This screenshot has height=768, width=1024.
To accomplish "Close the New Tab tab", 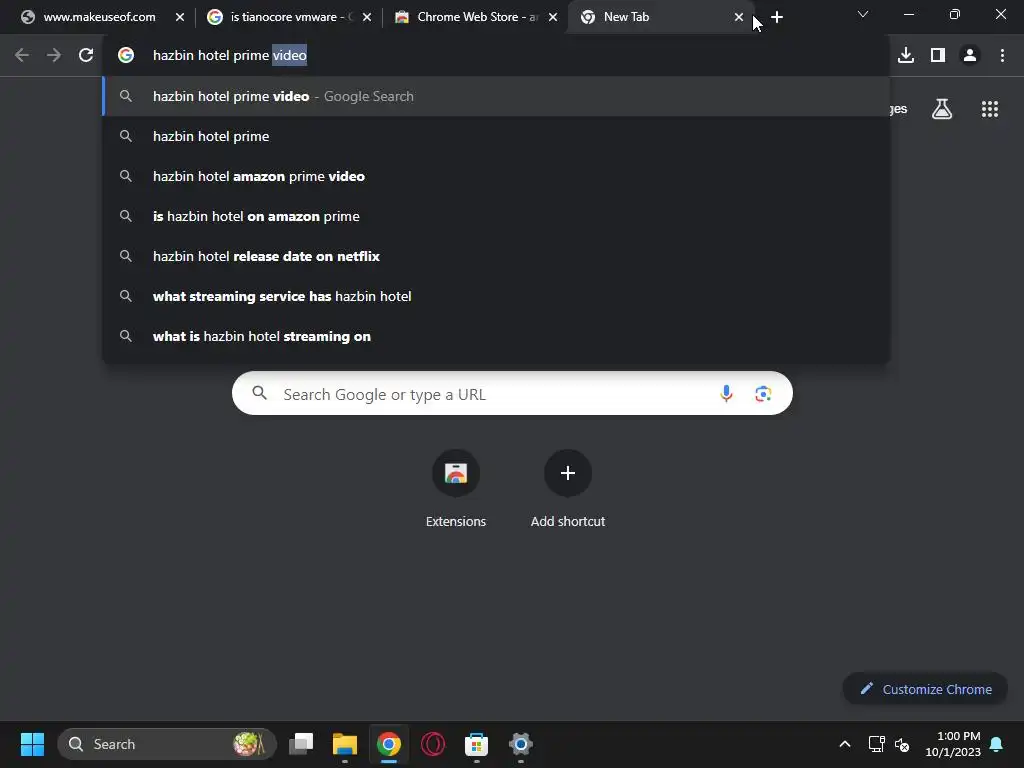I will coord(739,17).
